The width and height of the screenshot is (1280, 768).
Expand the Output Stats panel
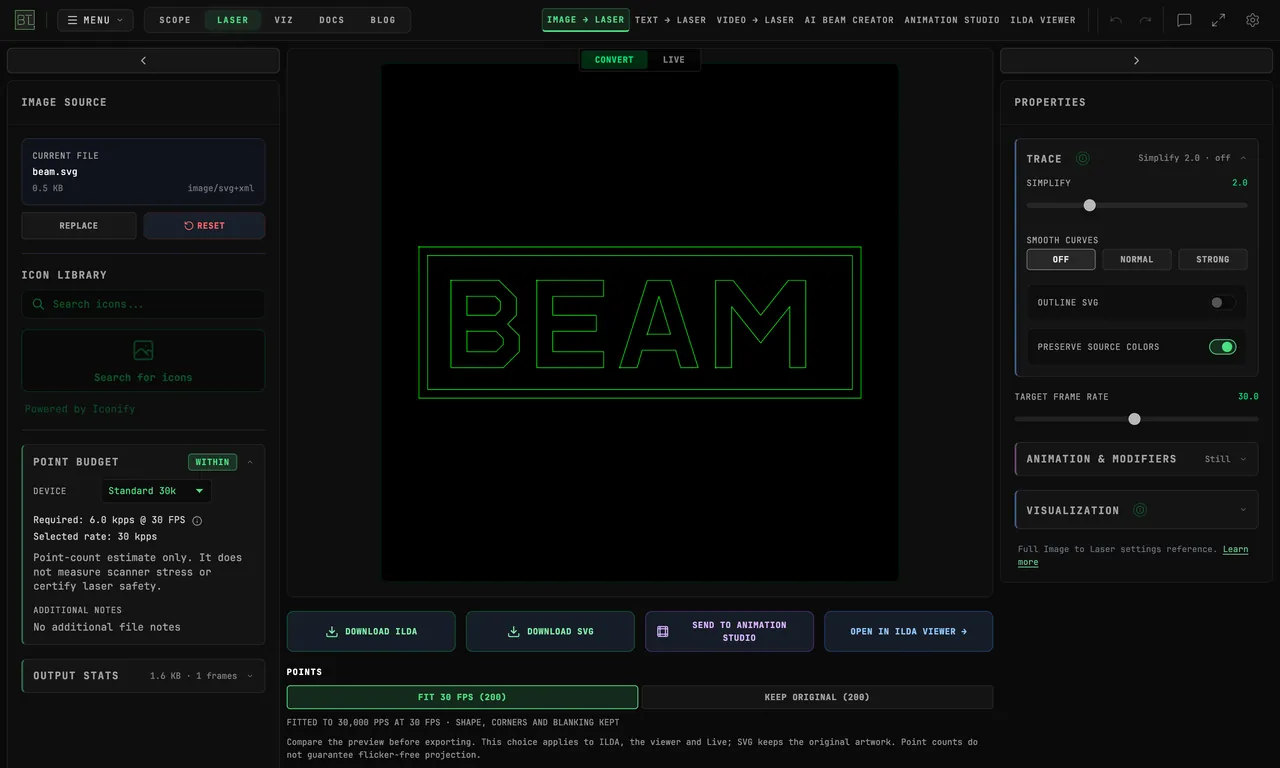click(143, 676)
